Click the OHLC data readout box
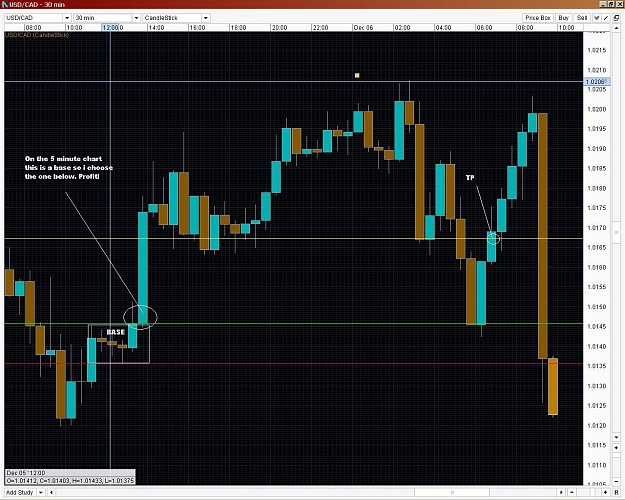Screen dimensions: 625x500 70,481
